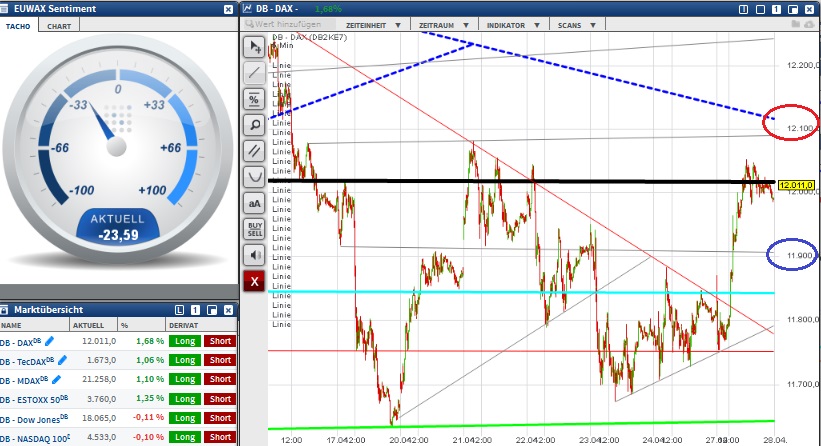Click the '1' group icon in DAX header
The height and width of the screenshot is (446, 821).
tap(776, 9)
